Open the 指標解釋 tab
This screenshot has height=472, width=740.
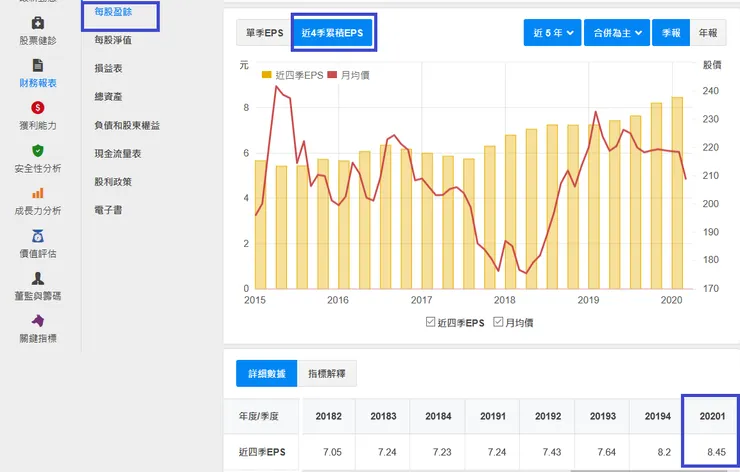coord(327,373)
